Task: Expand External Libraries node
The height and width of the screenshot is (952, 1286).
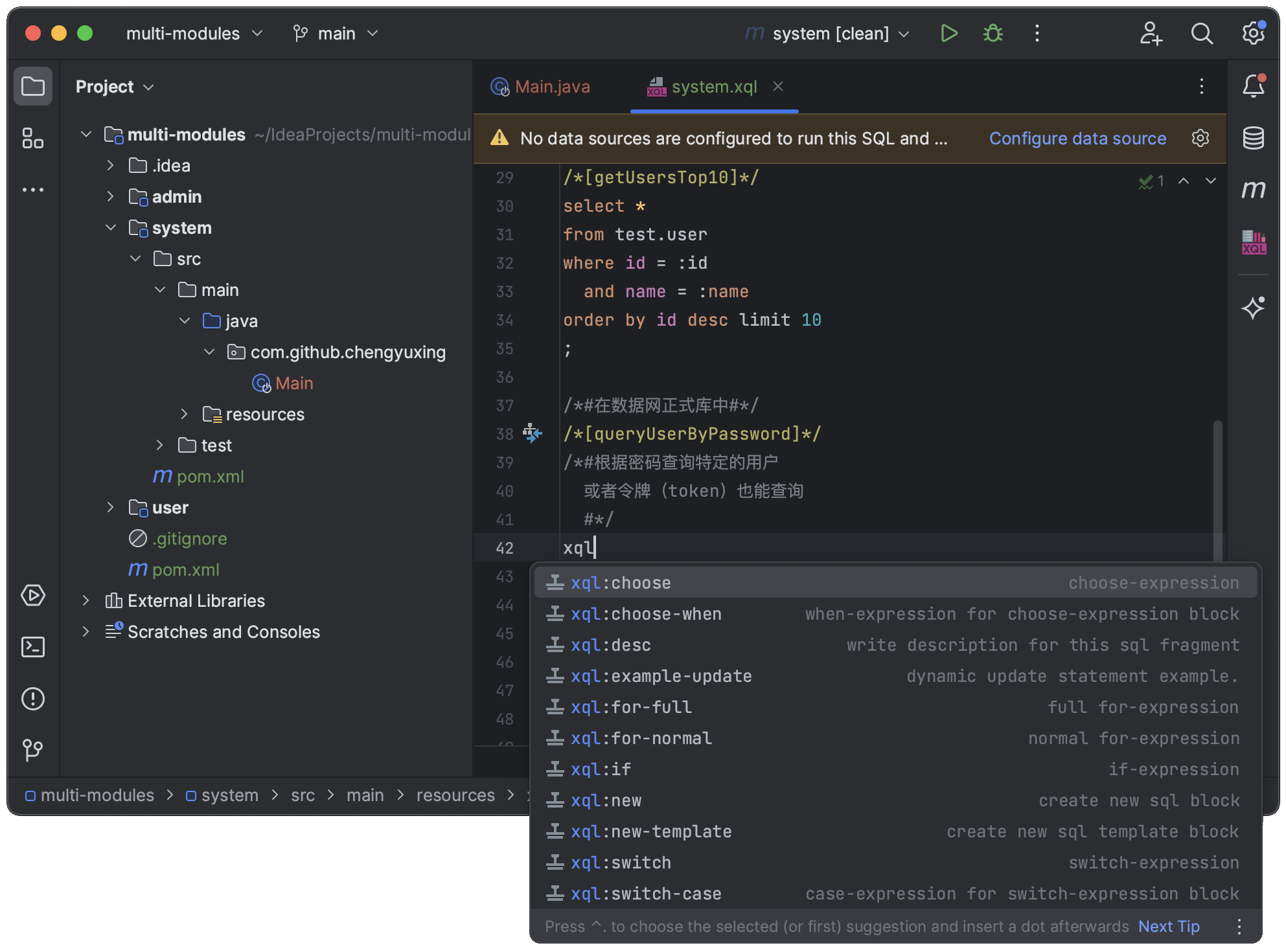Action: (x=86, y=600)
